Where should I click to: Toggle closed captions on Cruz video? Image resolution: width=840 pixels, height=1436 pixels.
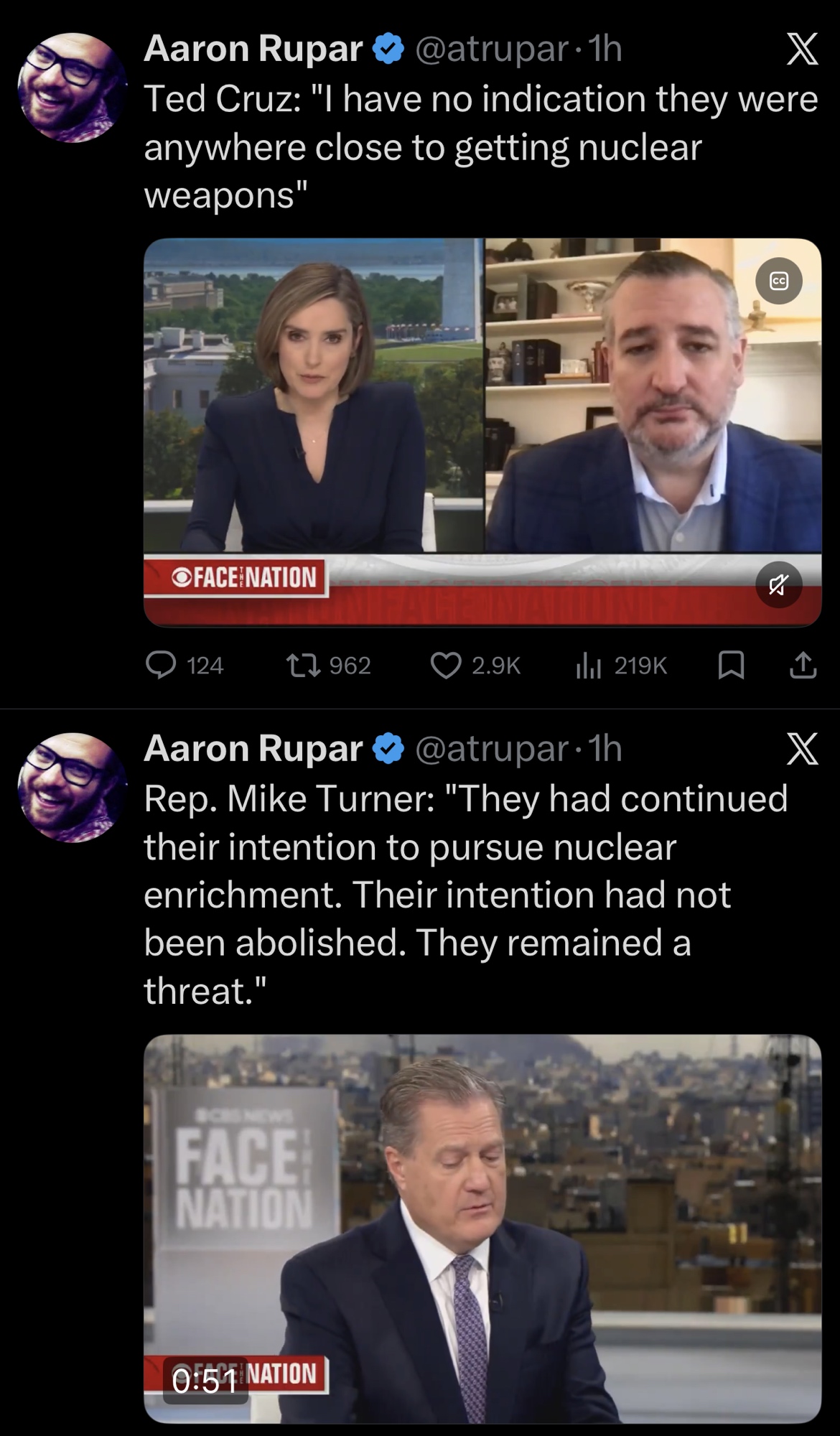coord(779,281)
